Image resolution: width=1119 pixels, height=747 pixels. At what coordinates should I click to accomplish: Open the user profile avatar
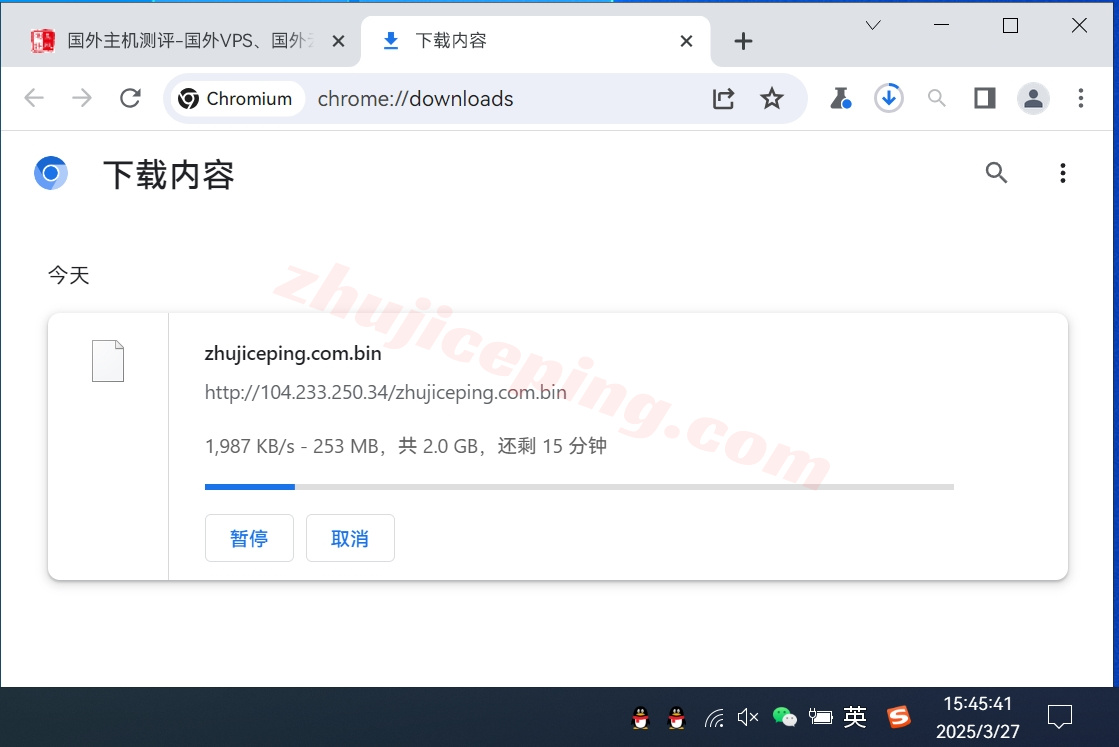point(1033,98)
